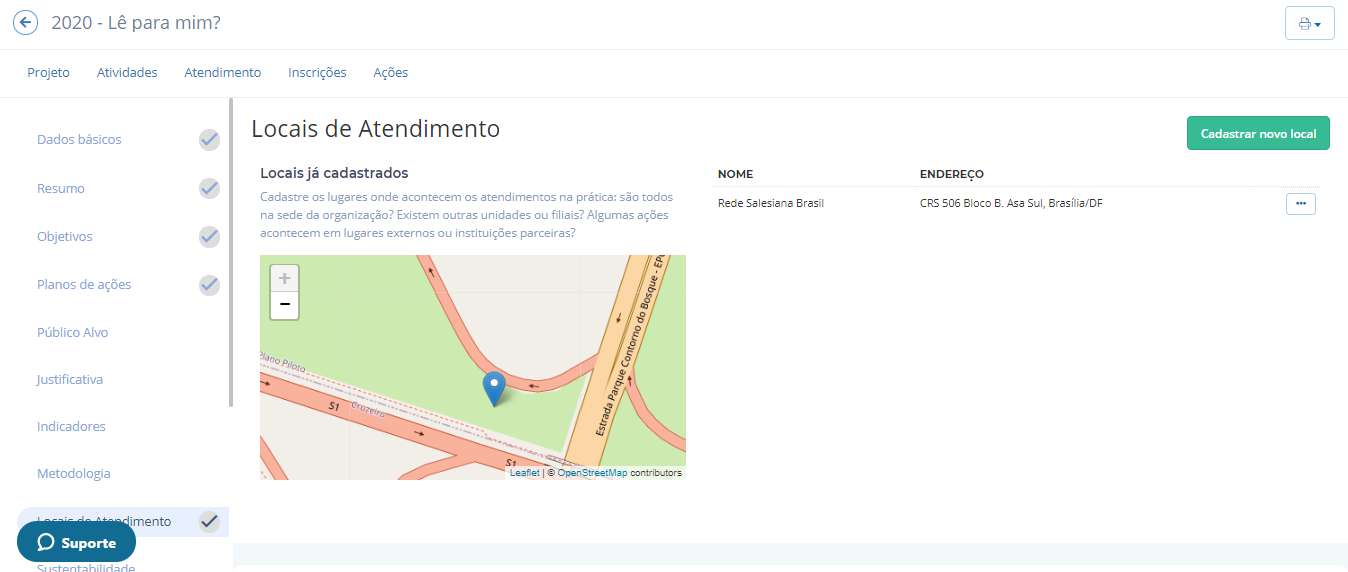Screen dimensions: 1348x572
Task: Select Público Alvo in the sidebar
Action: pos(73,332)
